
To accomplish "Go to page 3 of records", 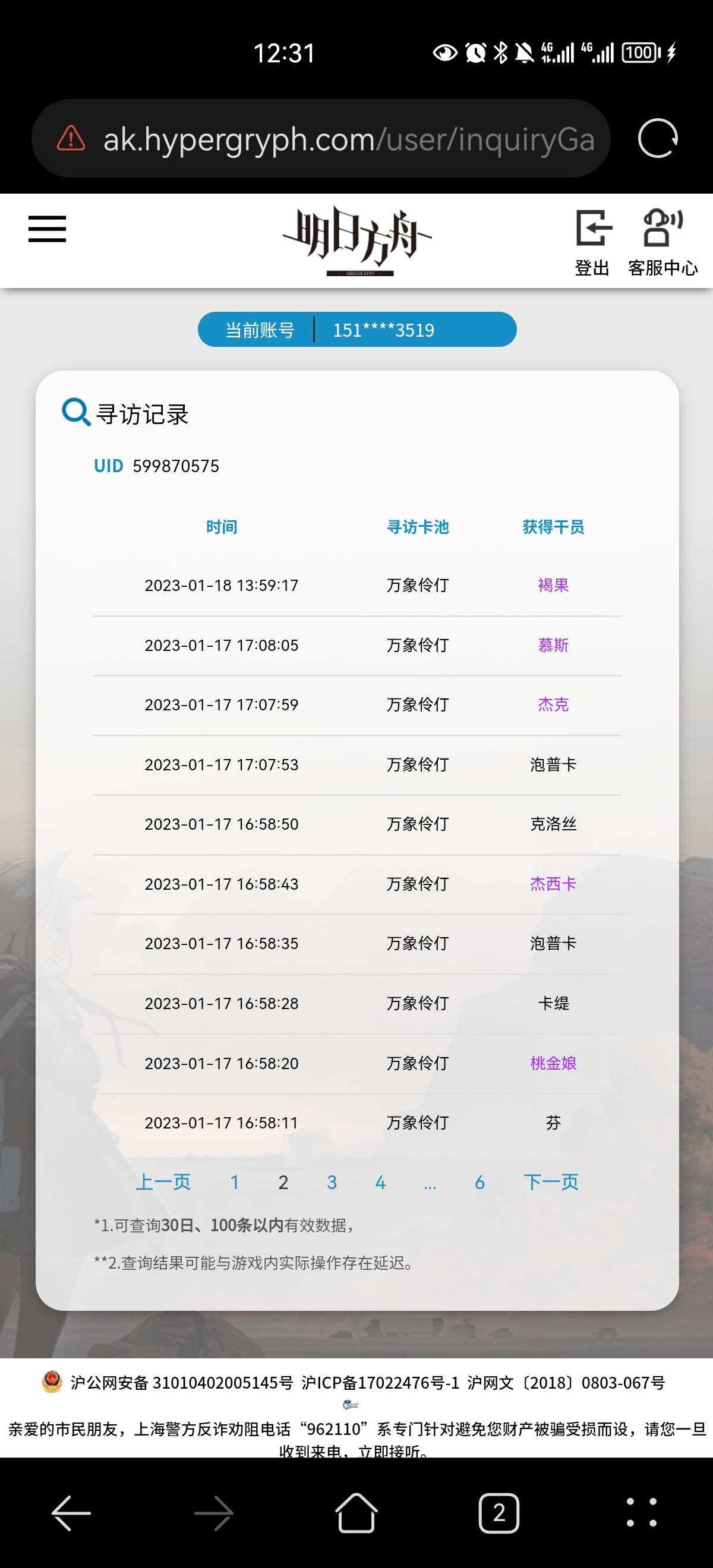I will coord(332,1182).
